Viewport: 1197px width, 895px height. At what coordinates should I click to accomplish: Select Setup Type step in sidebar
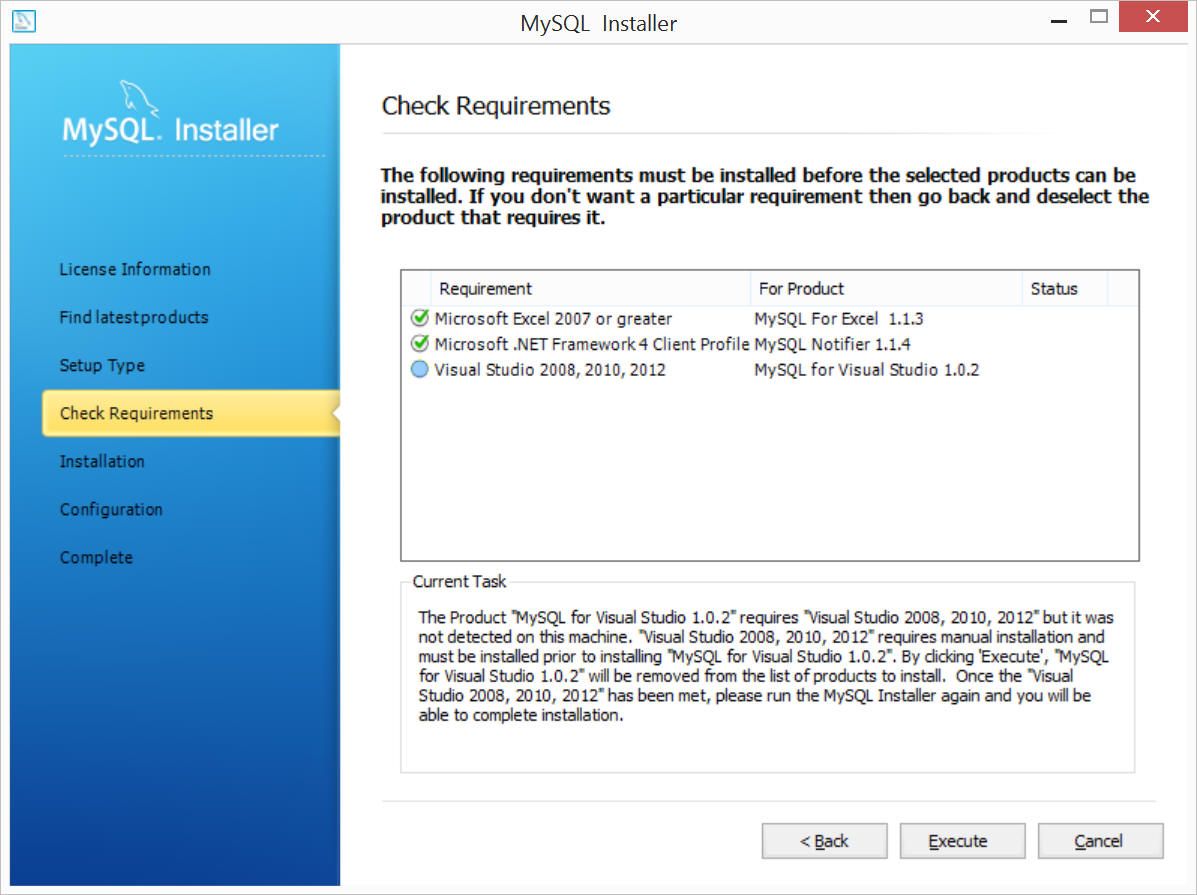tap(102, 366)
